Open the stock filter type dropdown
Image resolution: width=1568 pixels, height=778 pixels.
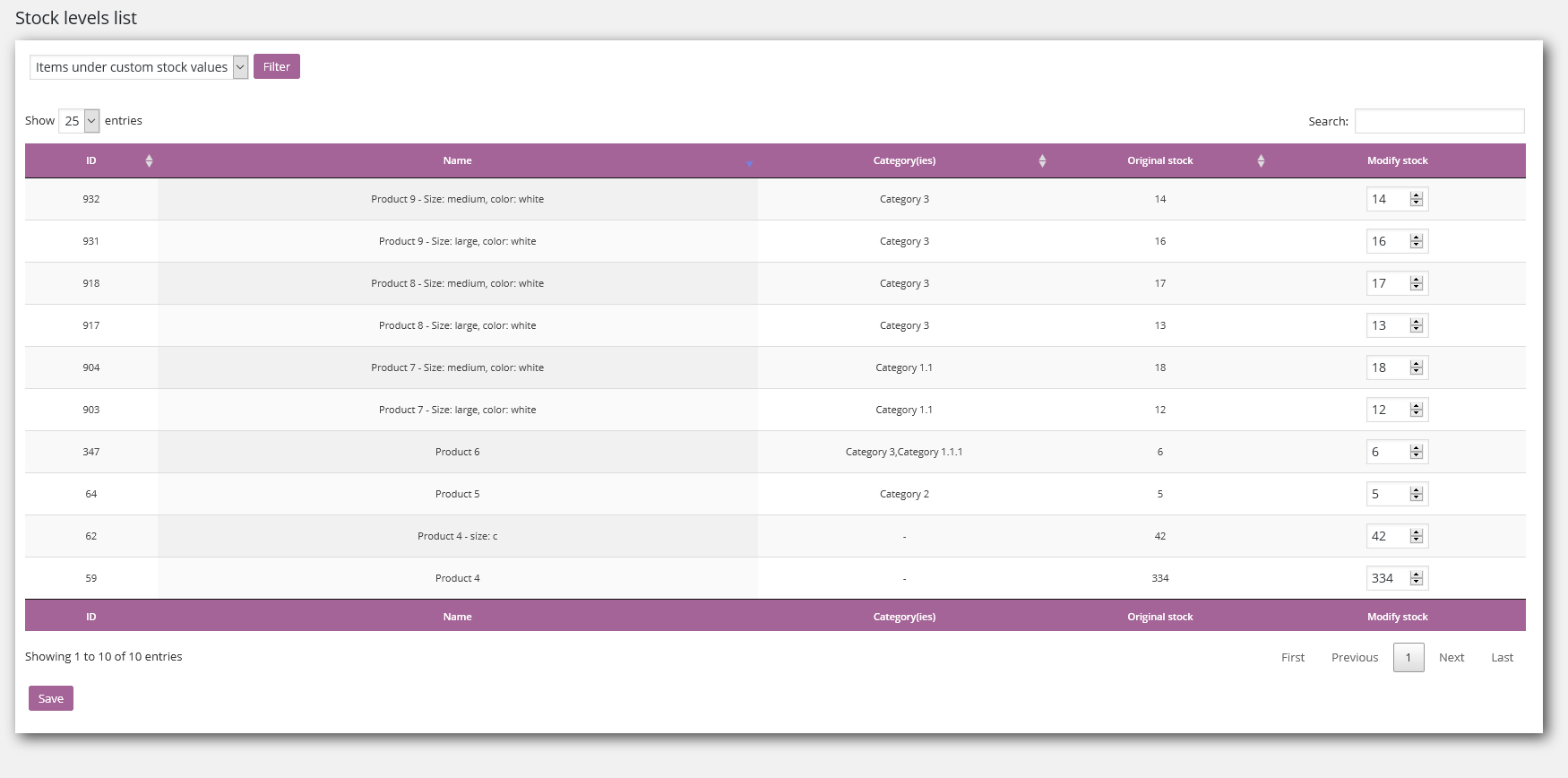[x=139, y=67]
